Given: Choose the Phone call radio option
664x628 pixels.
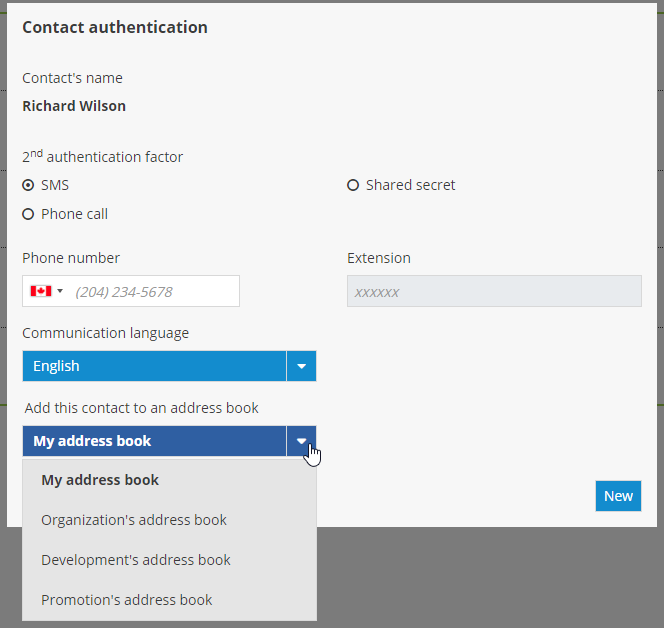Looking at the screenshot, I should (28, 214).
